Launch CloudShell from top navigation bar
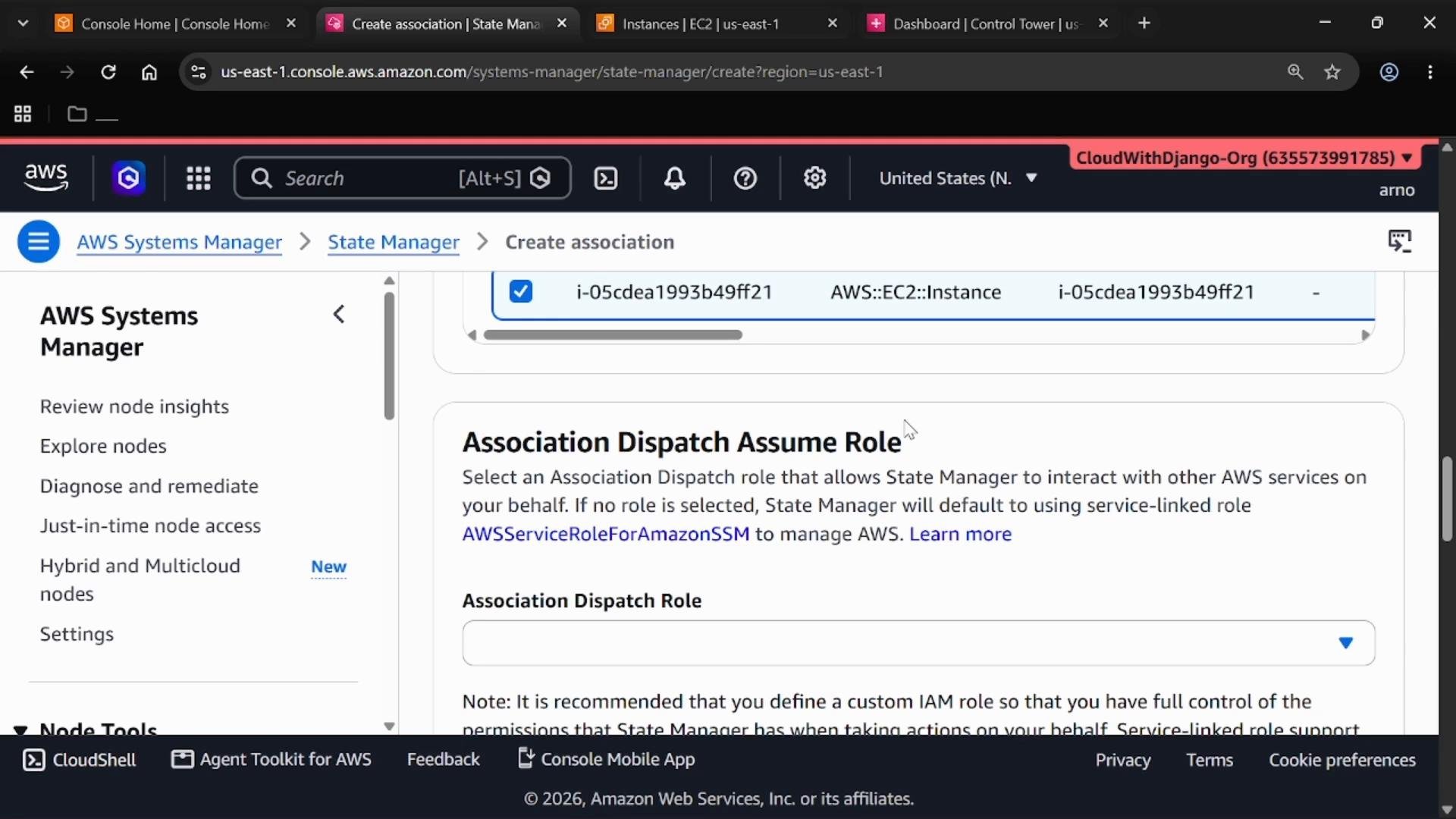1456x819 pixels. [606, 178]
